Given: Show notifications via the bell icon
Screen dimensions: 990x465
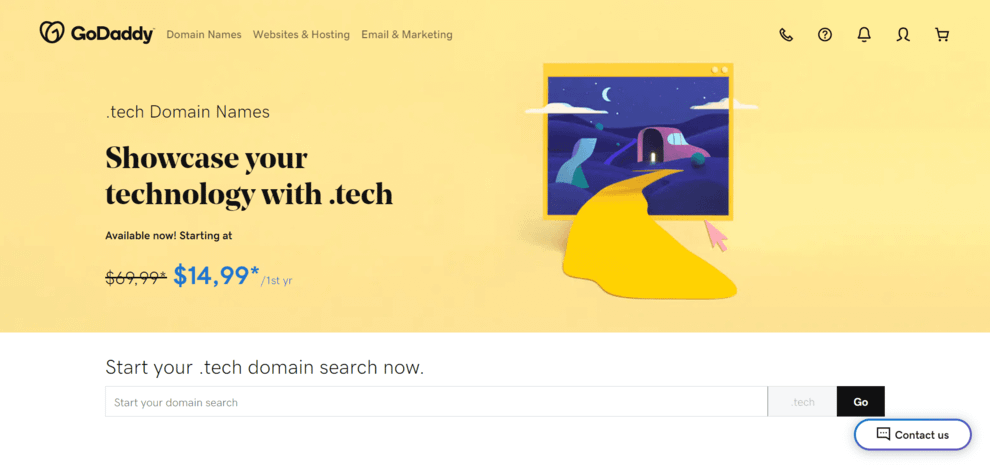Looking at the screenshot, I should [864, 35].
